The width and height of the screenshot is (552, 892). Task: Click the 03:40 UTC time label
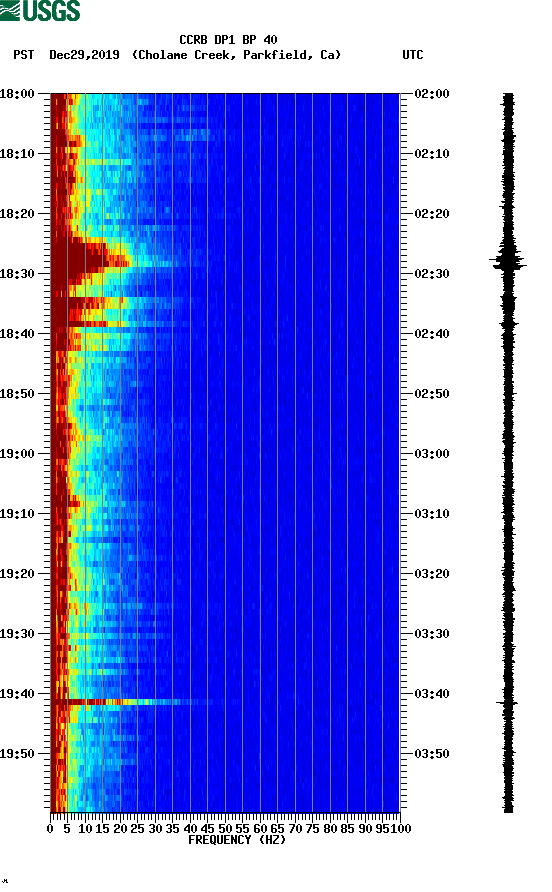(x=432, y=693)
